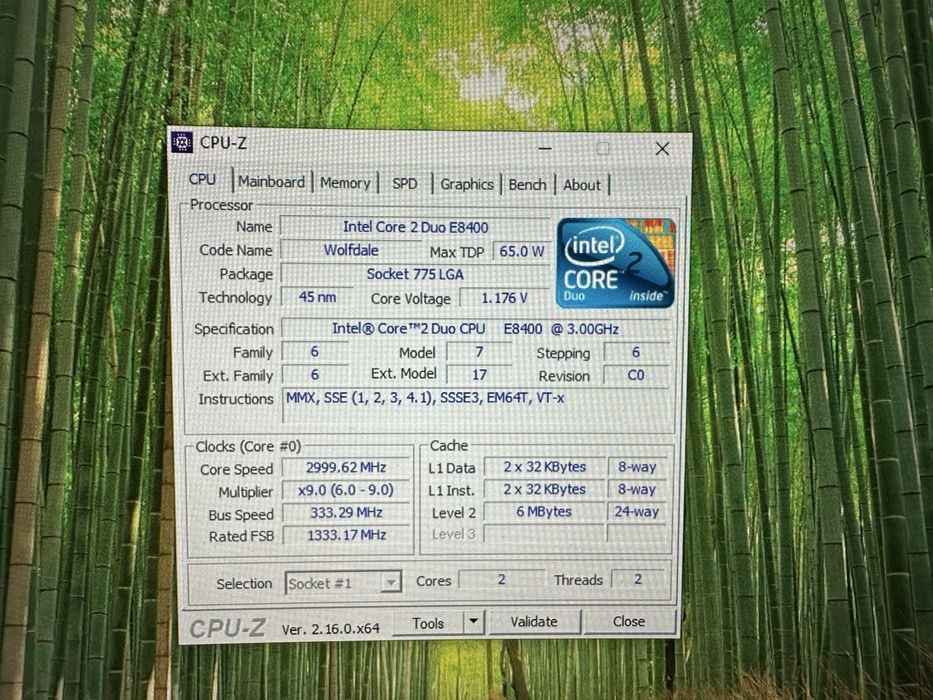Click the version text Ver. 2.16.0.x64
The image size is (933, 700).
tap(331, 629)
